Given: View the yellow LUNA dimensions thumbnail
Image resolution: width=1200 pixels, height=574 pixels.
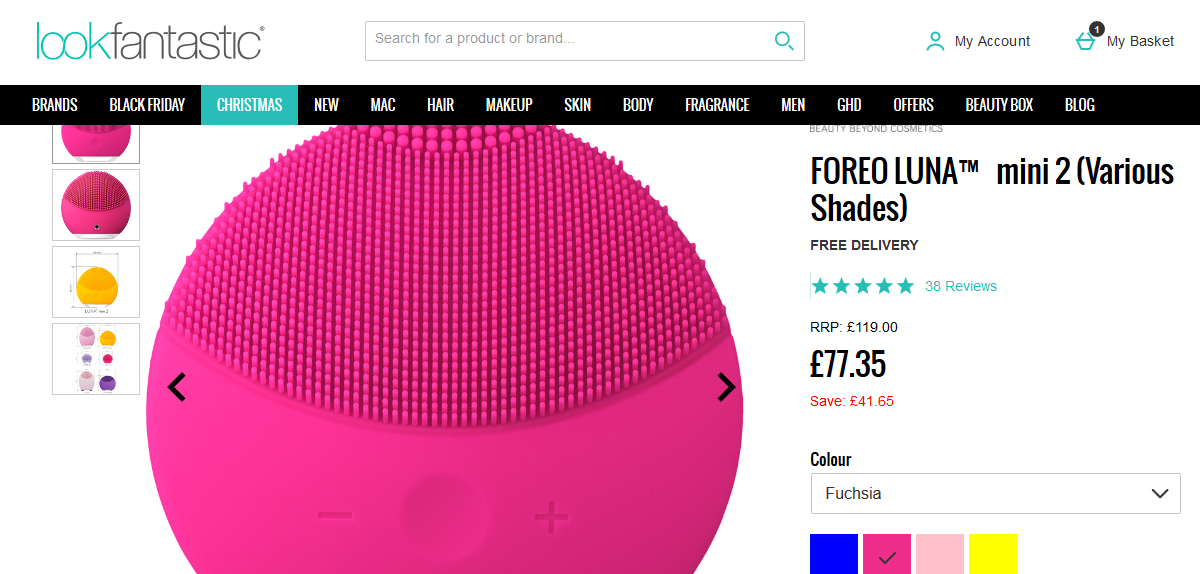Looking at the screenshot, I should click(x=96, y=282).
